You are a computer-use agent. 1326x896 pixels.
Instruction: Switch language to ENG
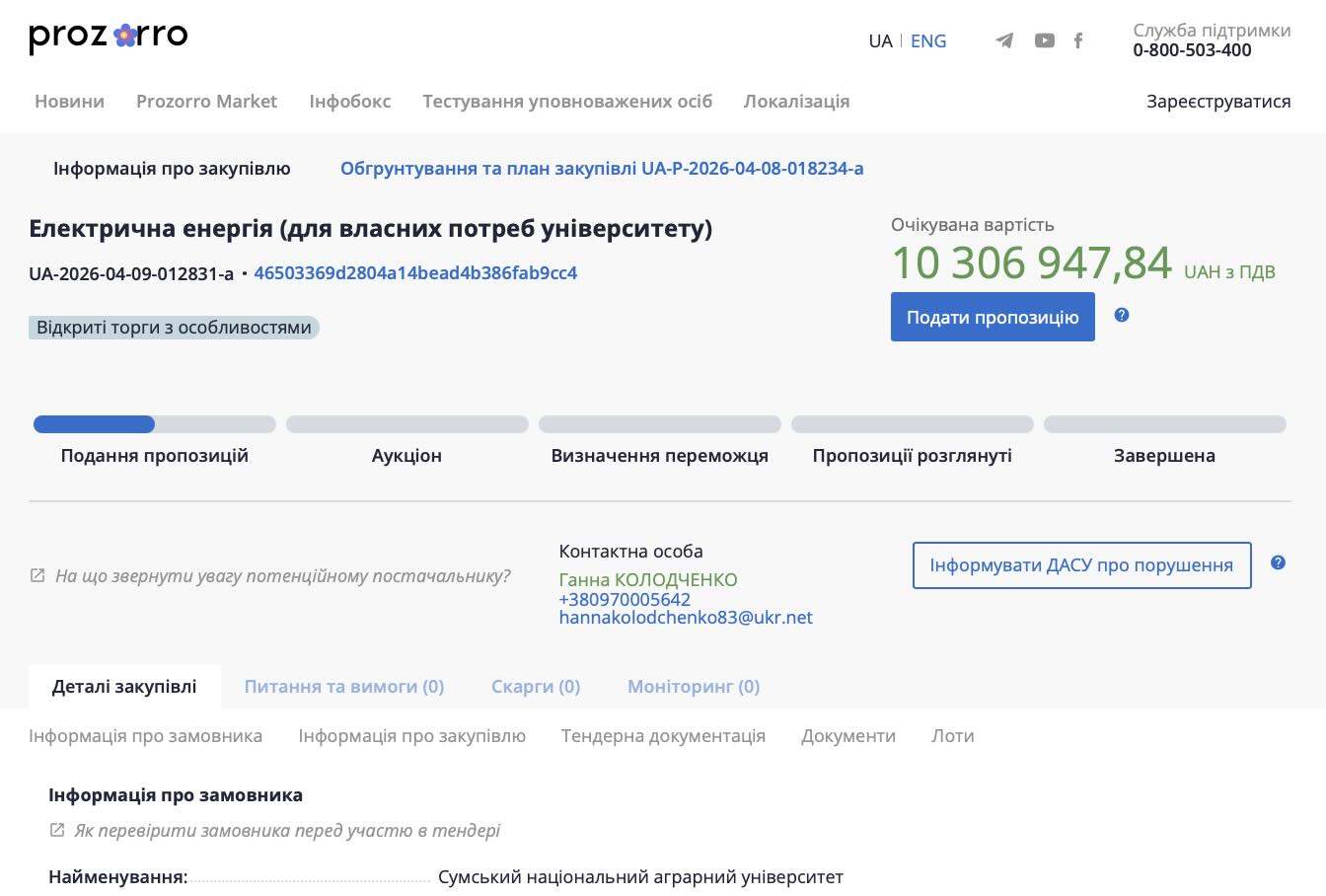point(927,41)
